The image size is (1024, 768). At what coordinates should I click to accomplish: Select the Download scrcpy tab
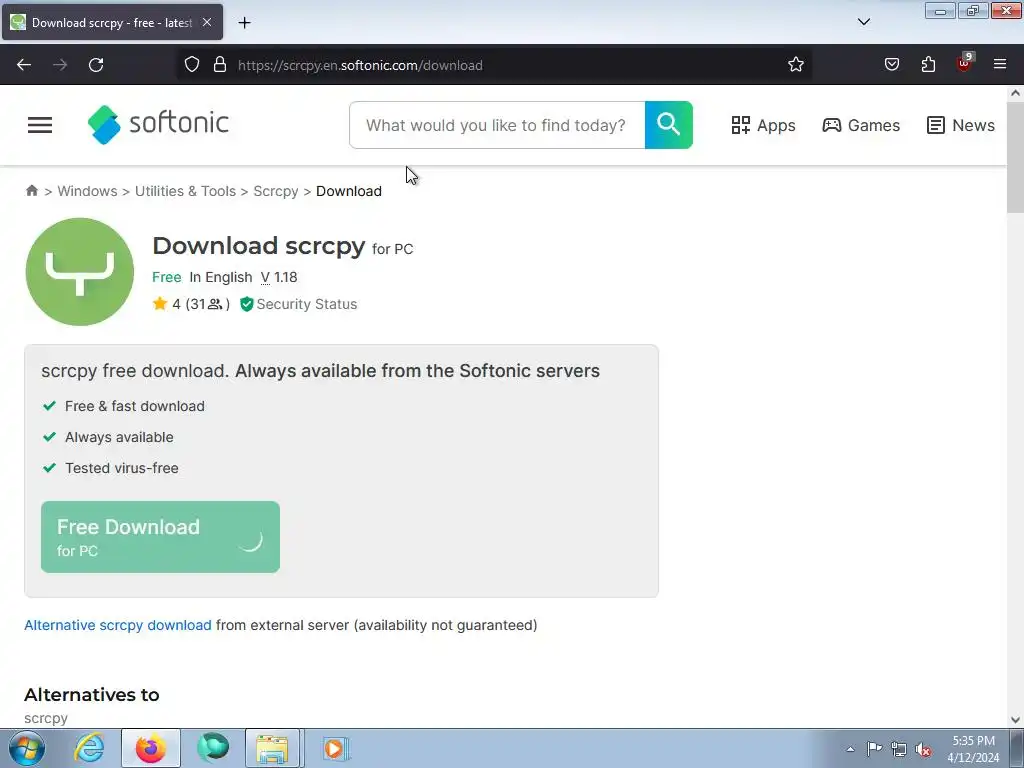point(112,22)
